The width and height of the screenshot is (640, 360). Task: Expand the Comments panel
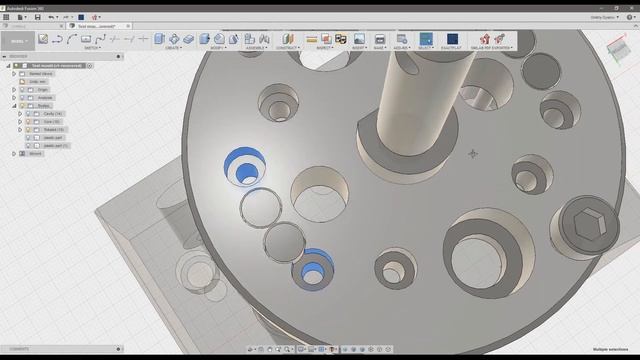tap(118, 349)
